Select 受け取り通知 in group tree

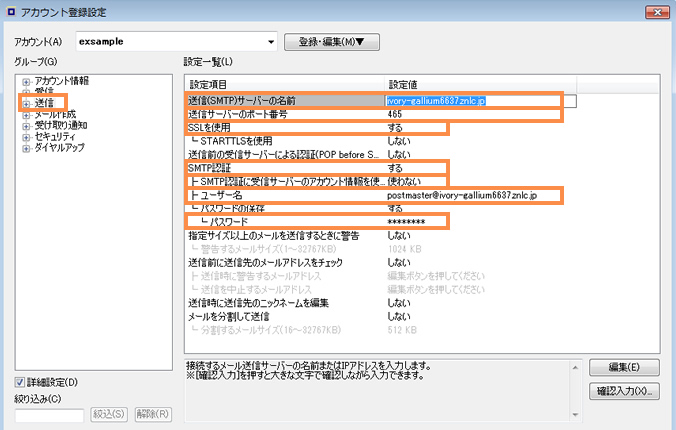61,126
